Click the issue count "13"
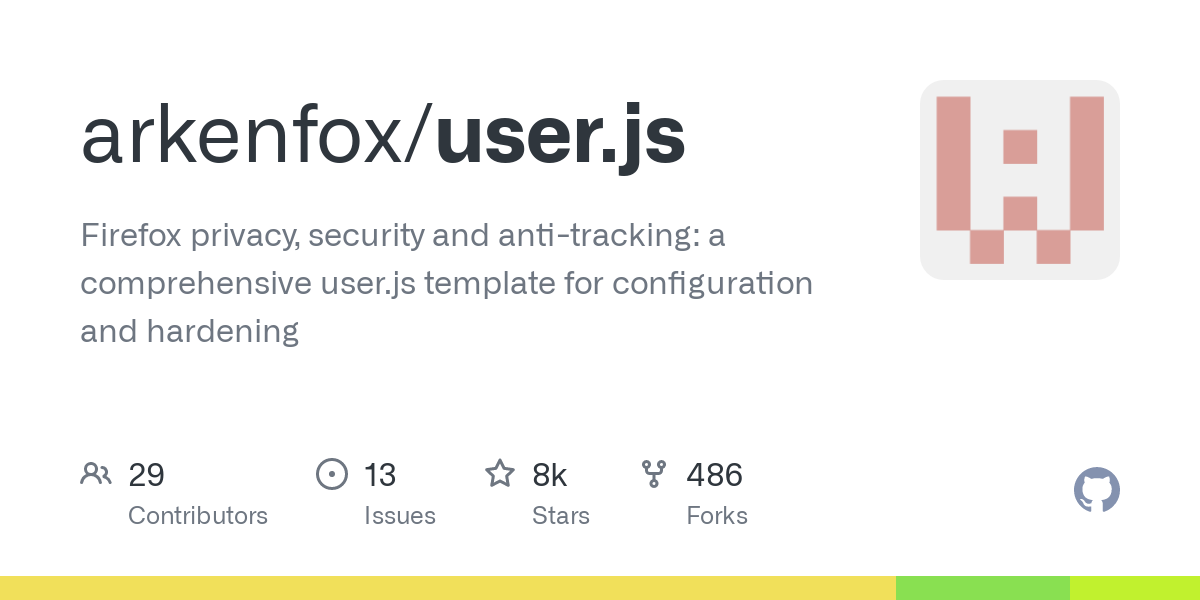1200x600 pixels. (380, 475)
